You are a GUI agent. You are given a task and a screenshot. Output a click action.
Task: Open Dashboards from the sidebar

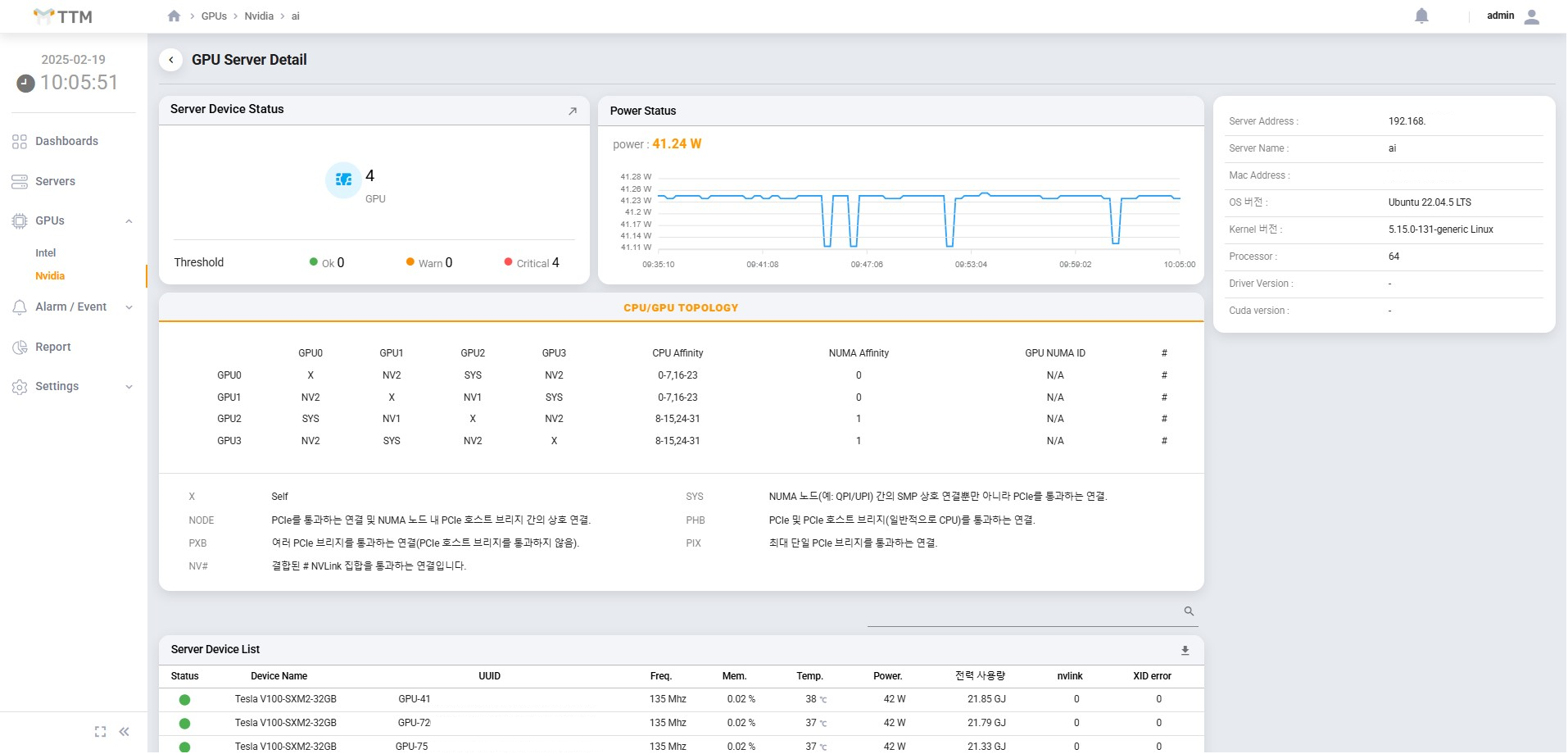(x=66, y=141)
